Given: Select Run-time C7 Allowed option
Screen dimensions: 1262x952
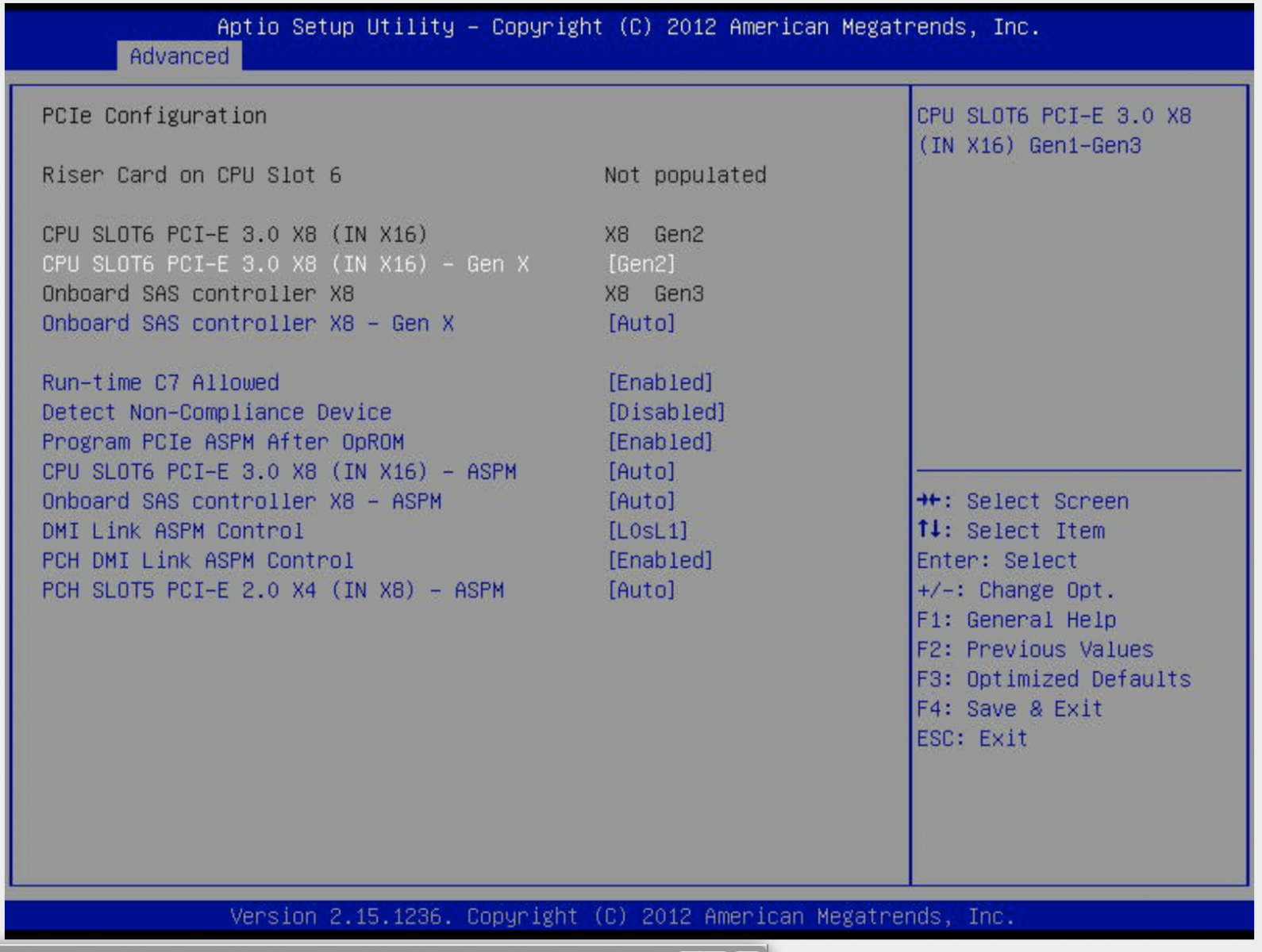Looking at the screenshot, I should tap(160, 383).
